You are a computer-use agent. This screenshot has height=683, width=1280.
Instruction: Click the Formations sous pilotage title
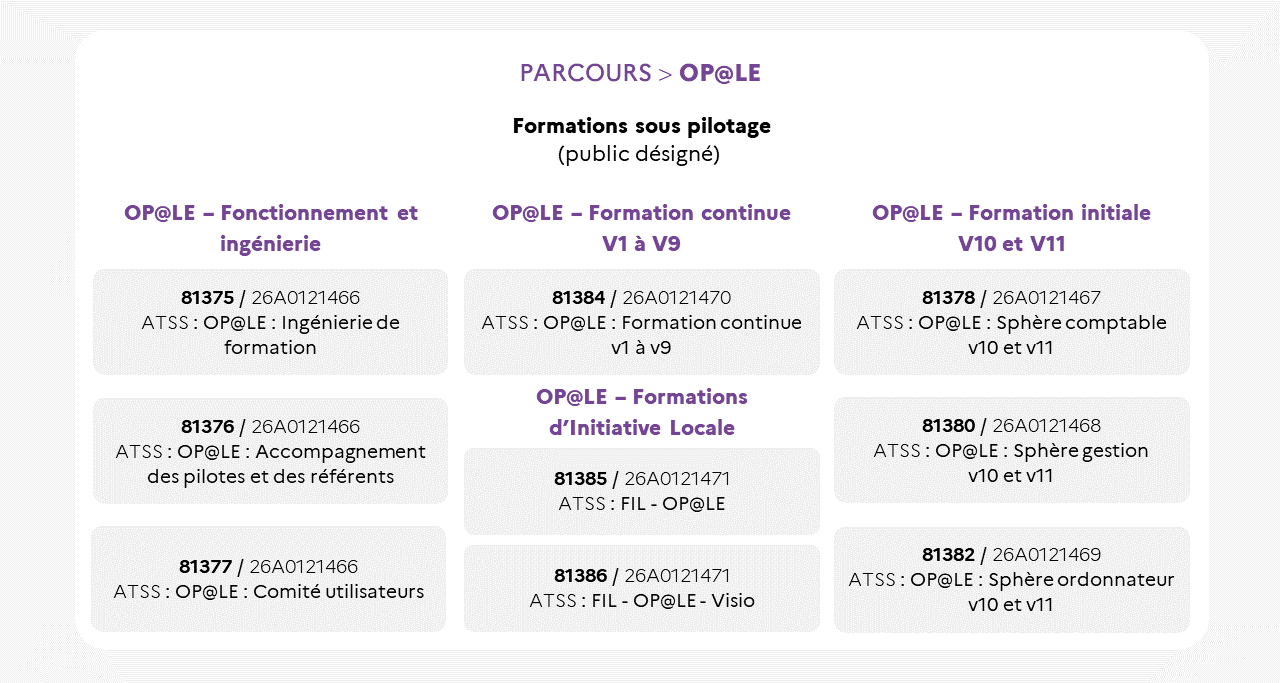pos(641,126)
